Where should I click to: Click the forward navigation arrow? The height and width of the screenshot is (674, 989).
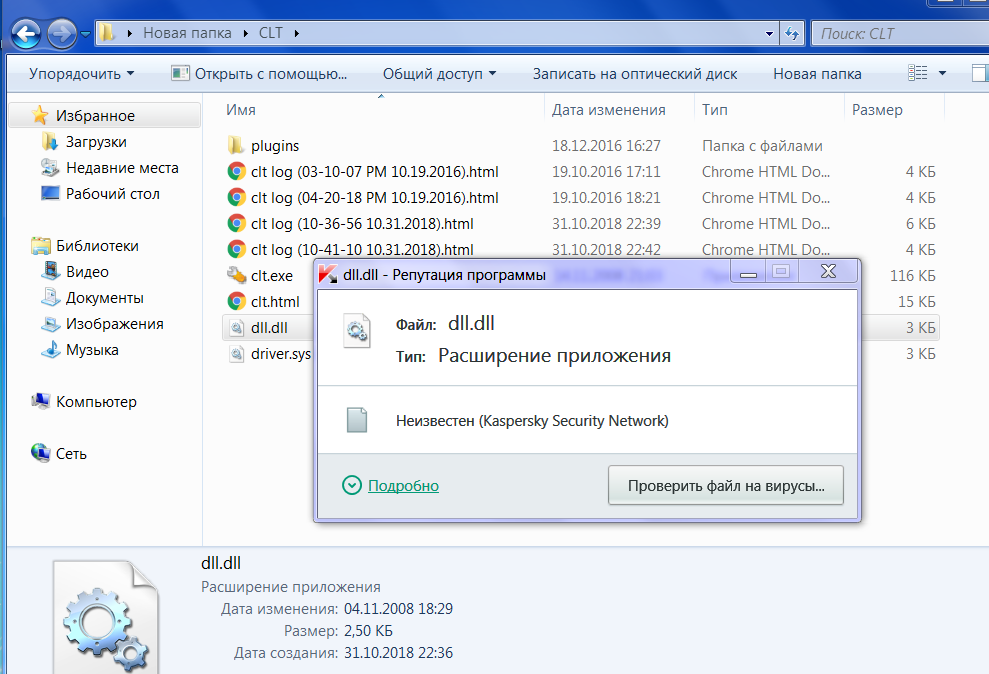coord(62,33)
